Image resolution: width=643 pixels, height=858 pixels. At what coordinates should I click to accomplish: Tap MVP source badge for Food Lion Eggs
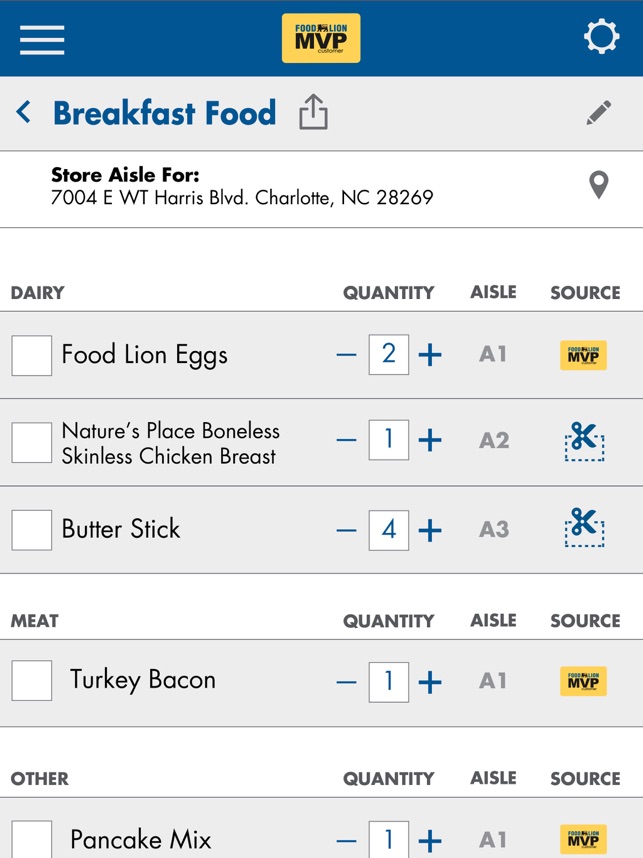584,355
